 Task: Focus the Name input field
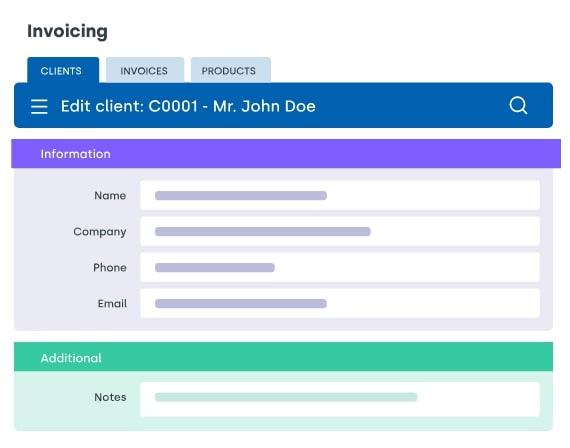[x=340, y=196]
